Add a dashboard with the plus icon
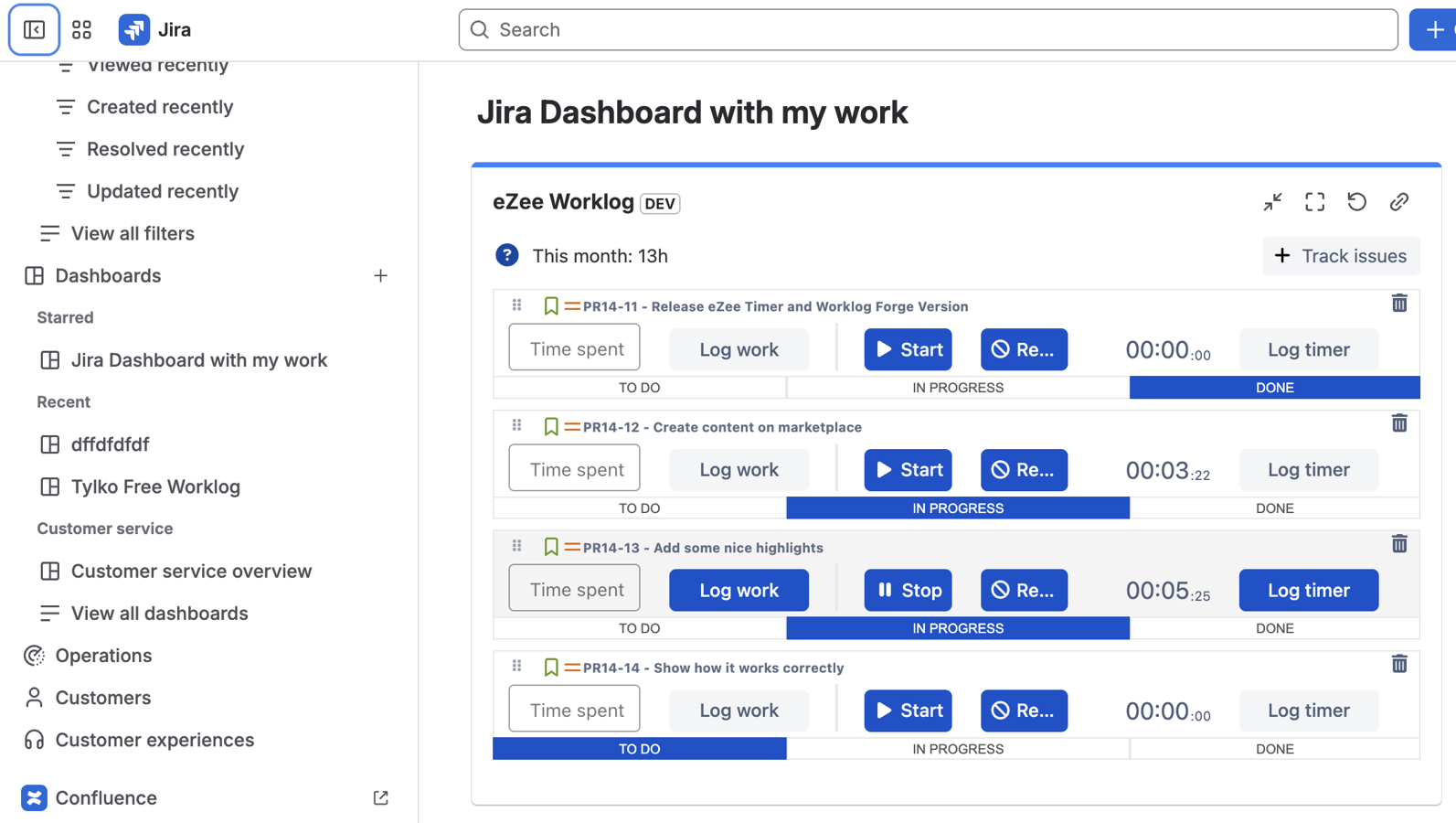The width and height of the screenshot is (1456, 823). 381,275
